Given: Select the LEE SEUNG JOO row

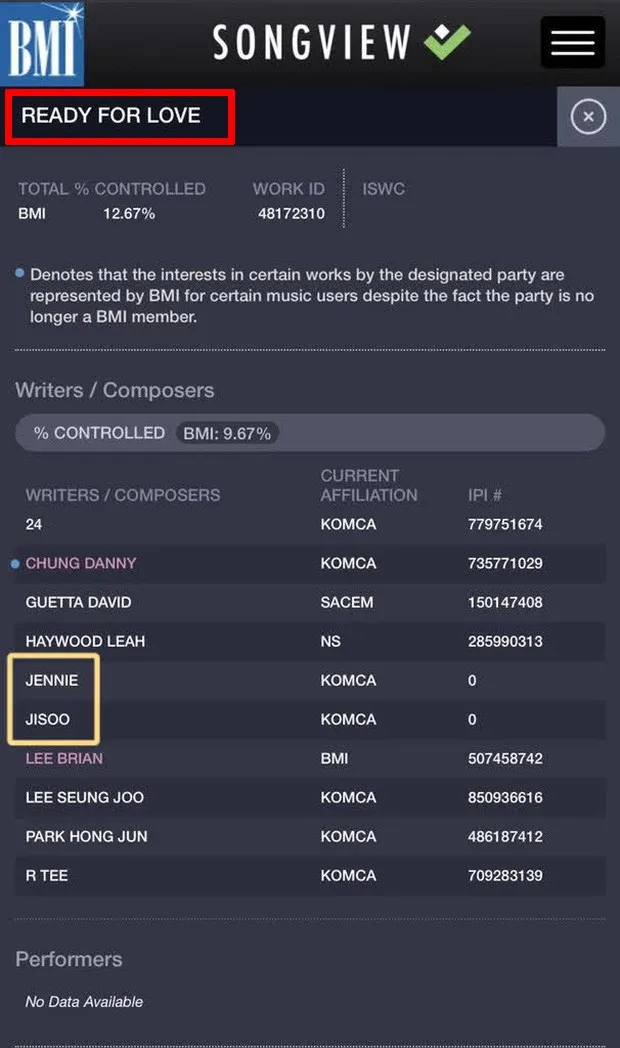Looking at the screenshot, I should pos(310,797).
